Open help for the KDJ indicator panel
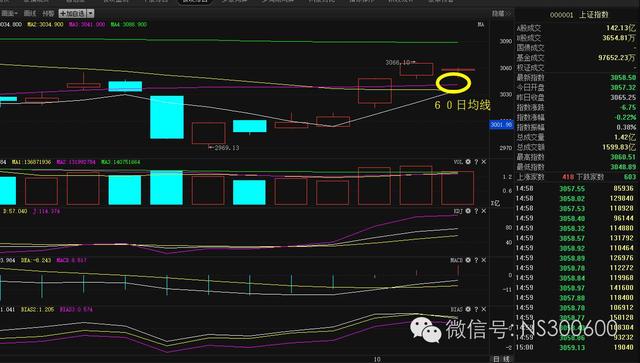 click(476, 211)
